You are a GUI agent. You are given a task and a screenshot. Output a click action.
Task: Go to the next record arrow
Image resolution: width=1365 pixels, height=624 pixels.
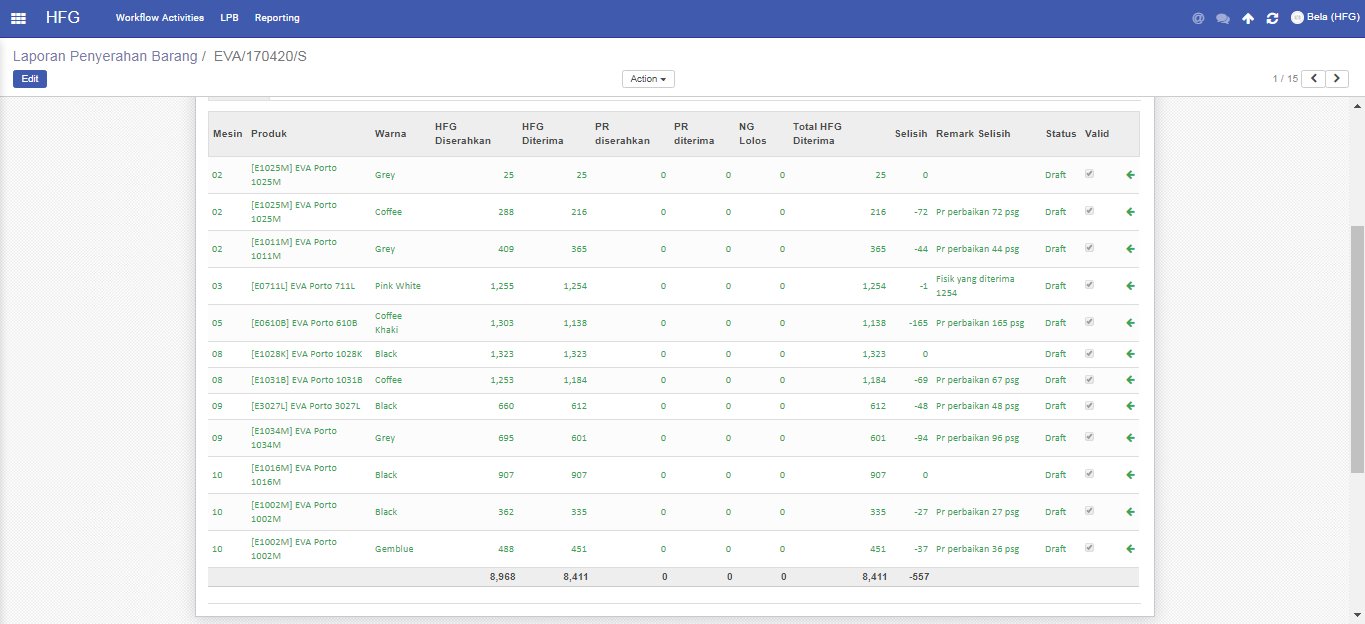[x=1337, y=79]
